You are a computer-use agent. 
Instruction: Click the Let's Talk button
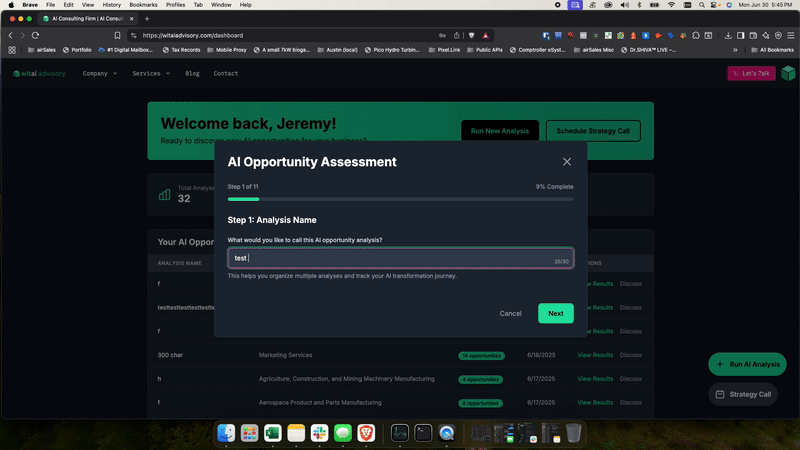coord(751,73)
